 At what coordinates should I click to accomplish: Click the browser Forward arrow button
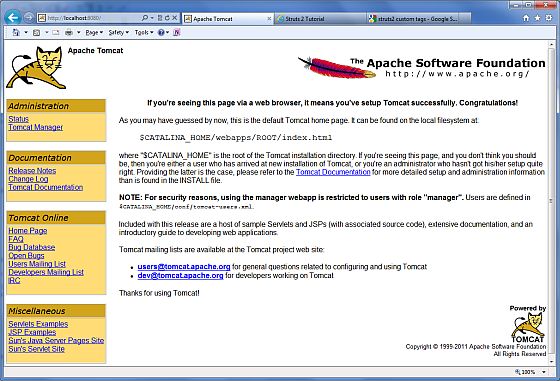(29, 17)
